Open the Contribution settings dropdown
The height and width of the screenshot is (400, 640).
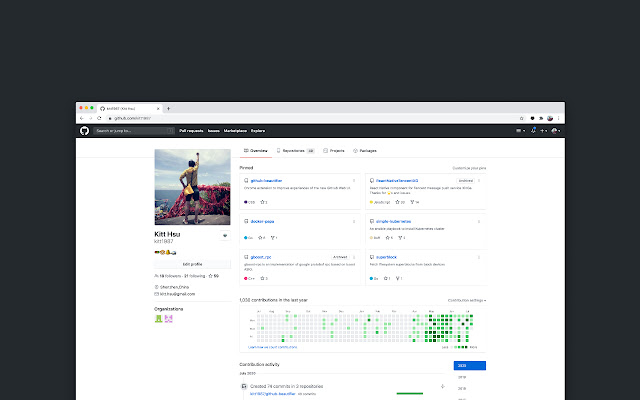pos(467,300)
